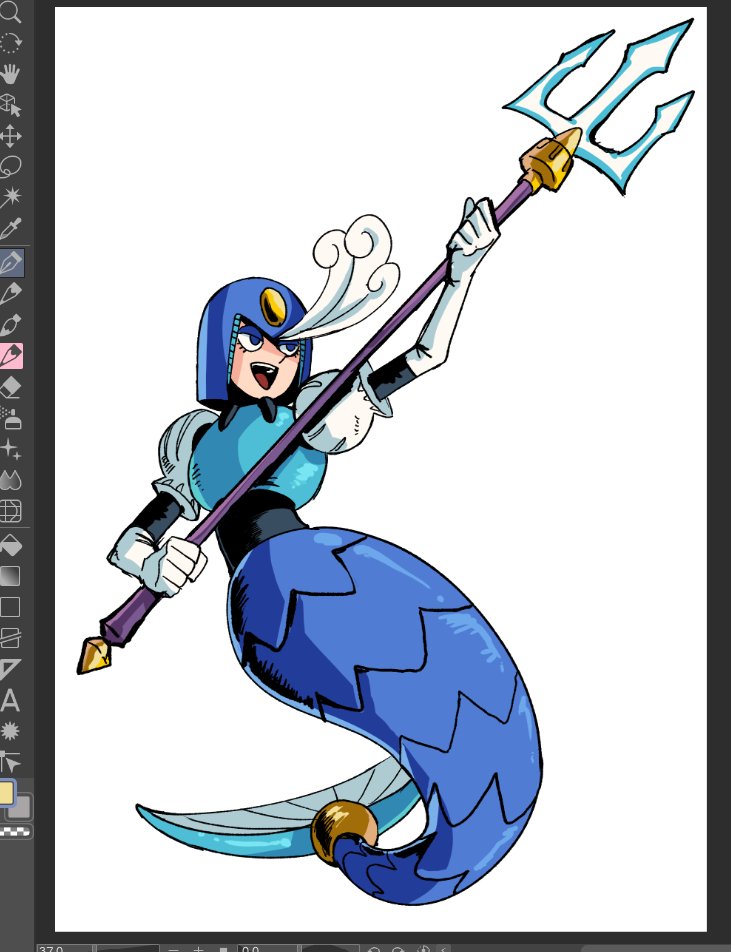Select the Move layer arrows tool
The image size is (731, 952).
[10, 136]
